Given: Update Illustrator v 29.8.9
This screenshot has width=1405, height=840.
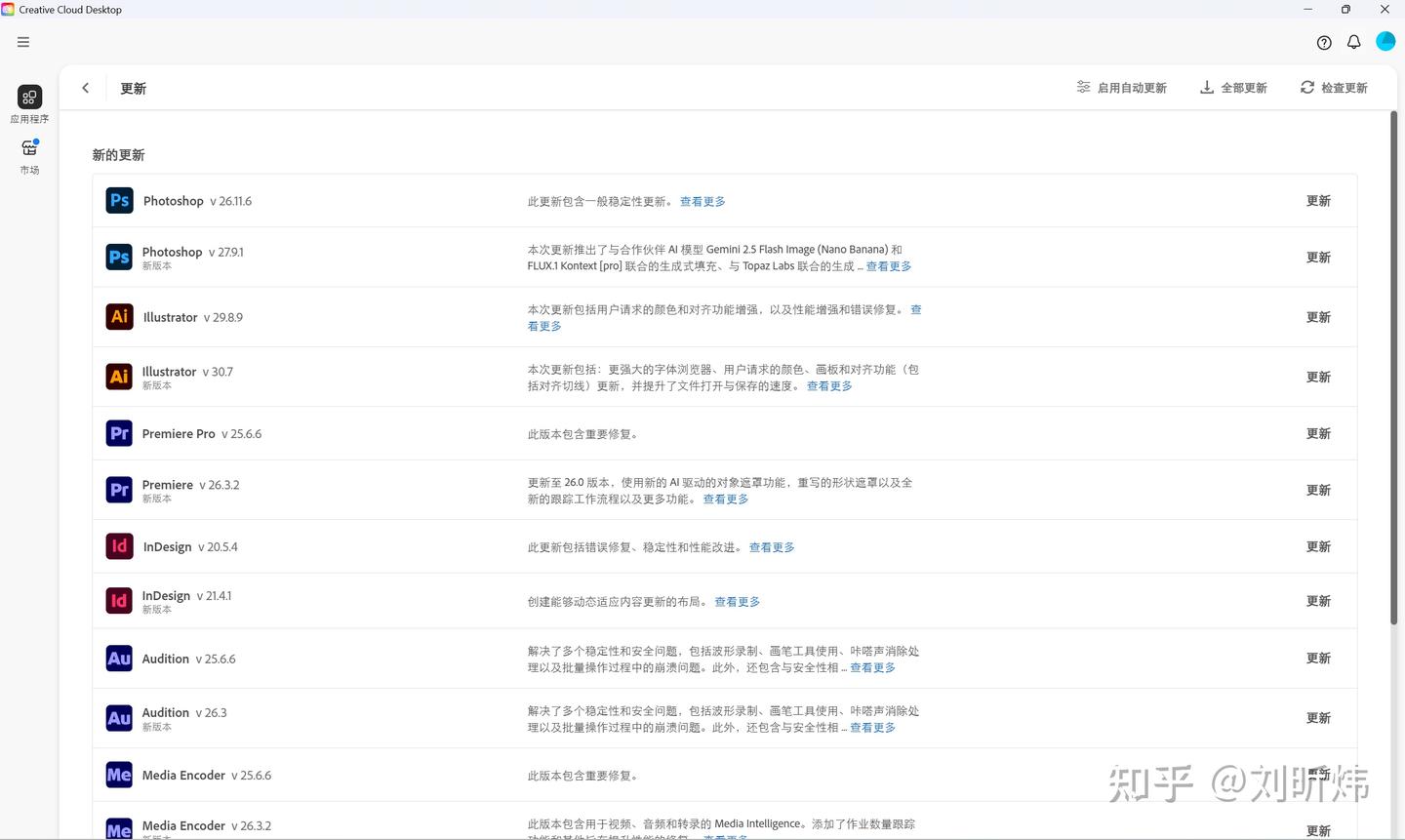Looking at the screenshot, I should (1318, 317).
